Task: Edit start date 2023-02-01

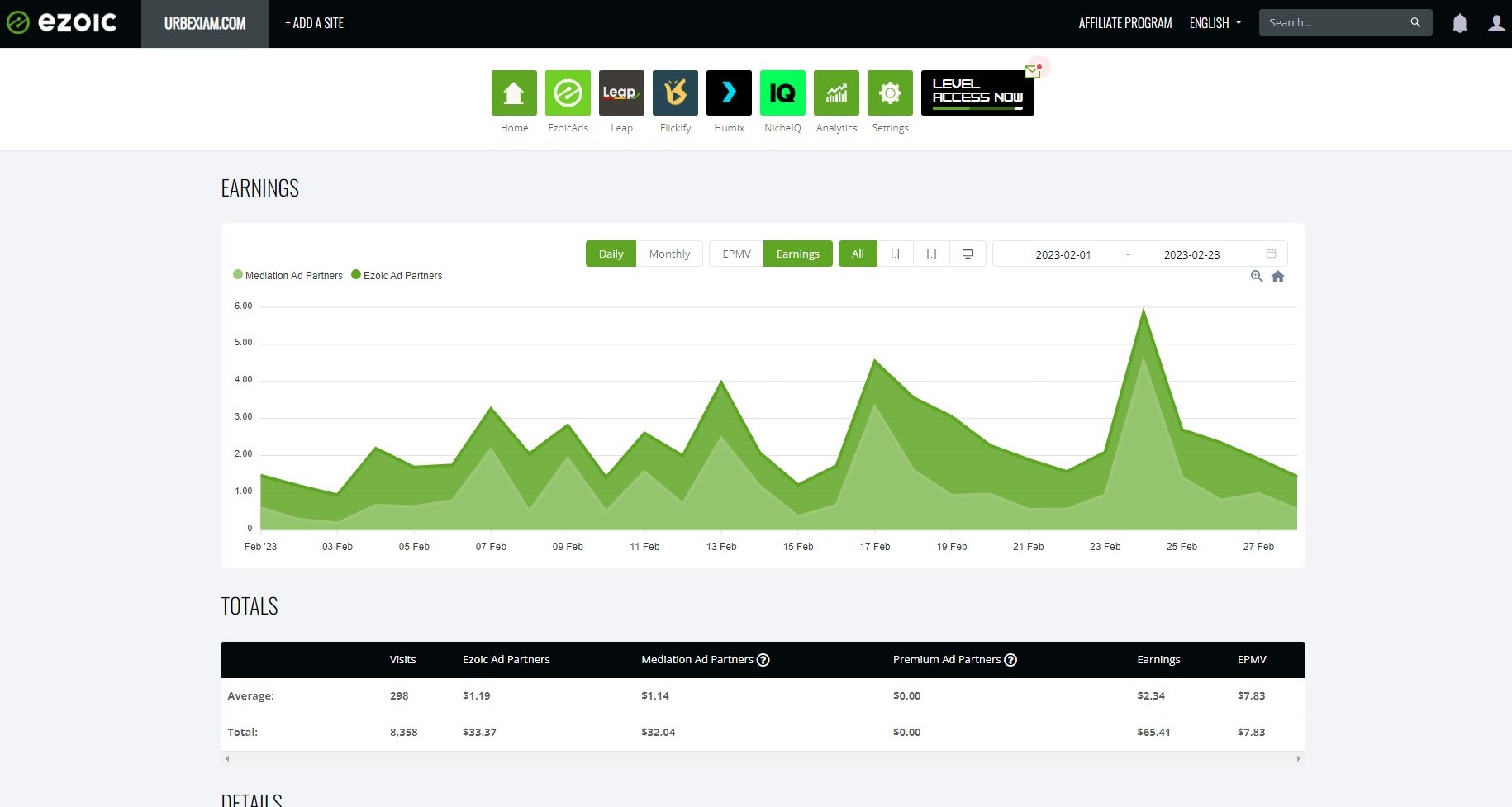Action: (1063, 254)
